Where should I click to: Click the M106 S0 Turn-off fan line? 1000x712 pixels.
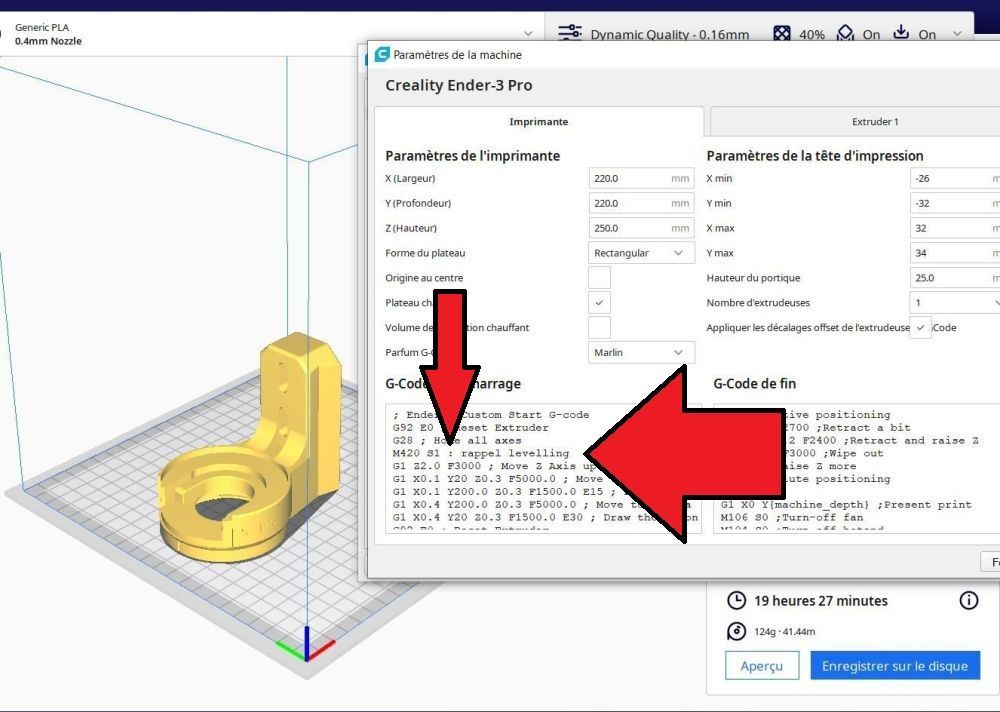pos(791,517)
